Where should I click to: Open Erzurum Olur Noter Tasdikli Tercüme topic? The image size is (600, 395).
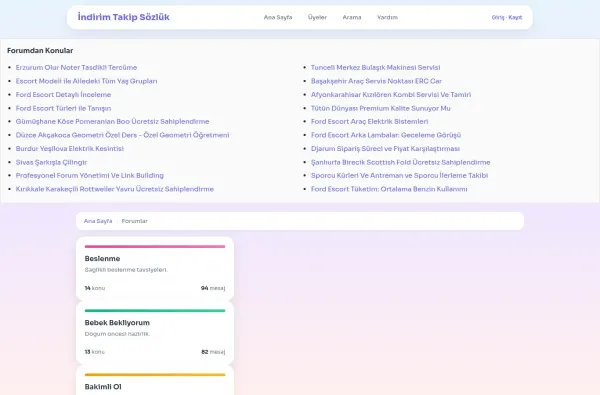click(x=76, y=67)
